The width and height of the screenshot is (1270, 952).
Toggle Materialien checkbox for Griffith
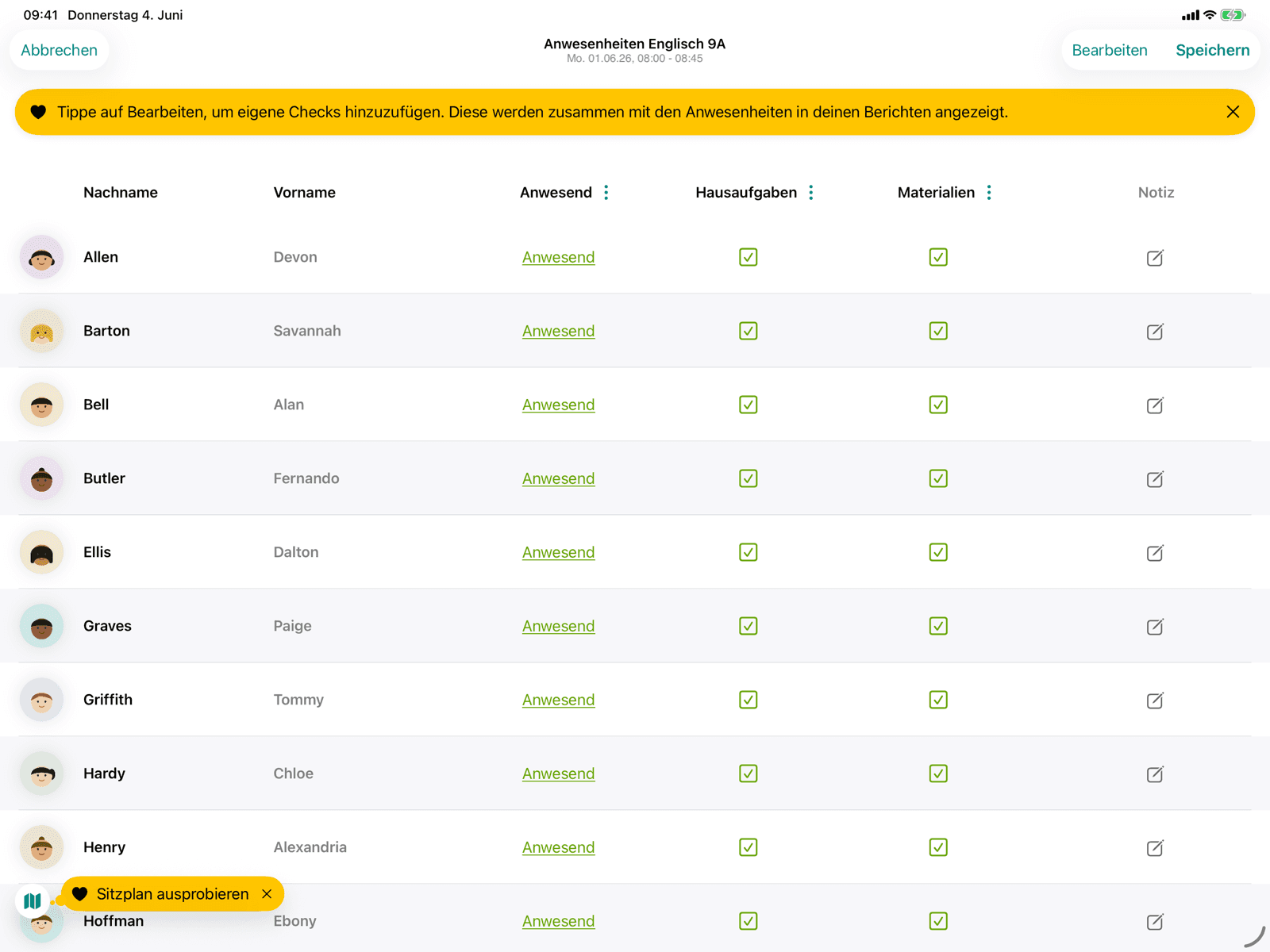click(938, 700)
